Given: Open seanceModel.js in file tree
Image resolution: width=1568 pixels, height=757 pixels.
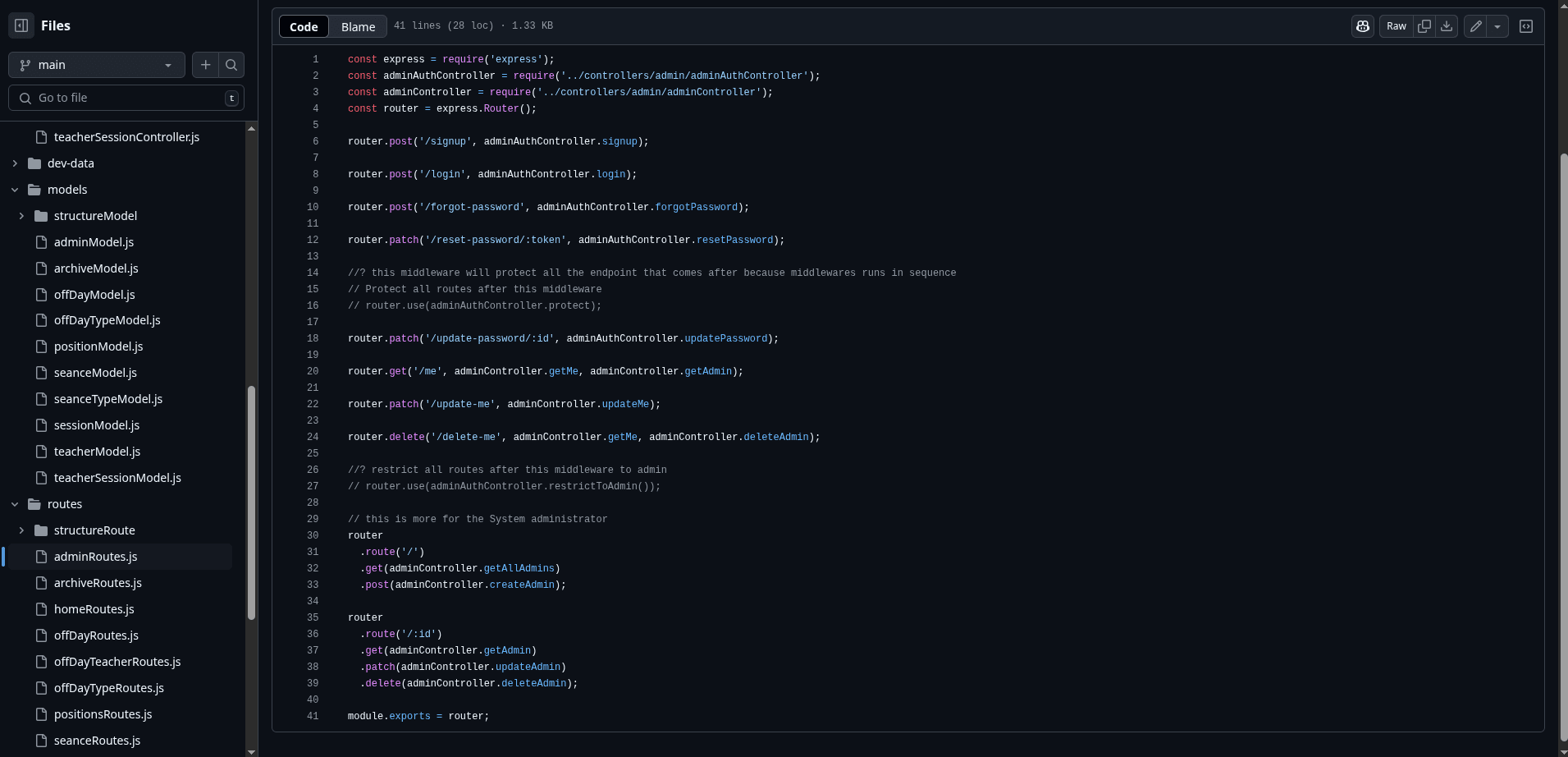Looking at the screenshot, I should click(x=95, y=373).
